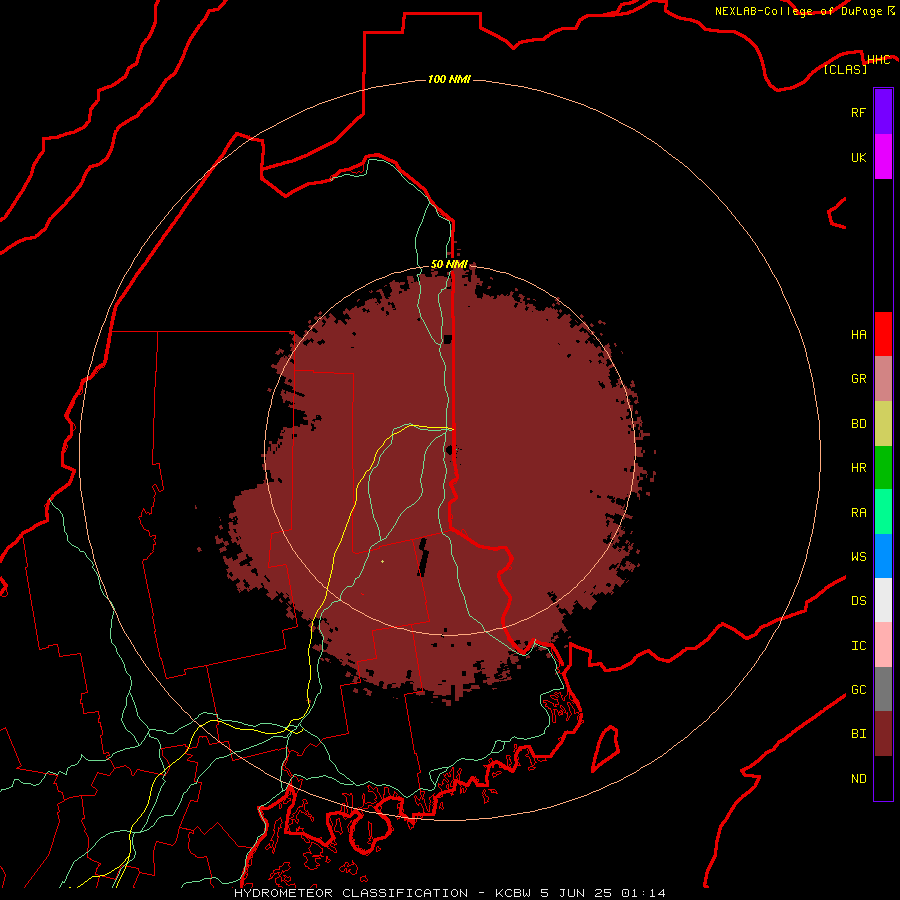
Task: Click the KCBW radar station identifier
Action: [x=513, y=893]
